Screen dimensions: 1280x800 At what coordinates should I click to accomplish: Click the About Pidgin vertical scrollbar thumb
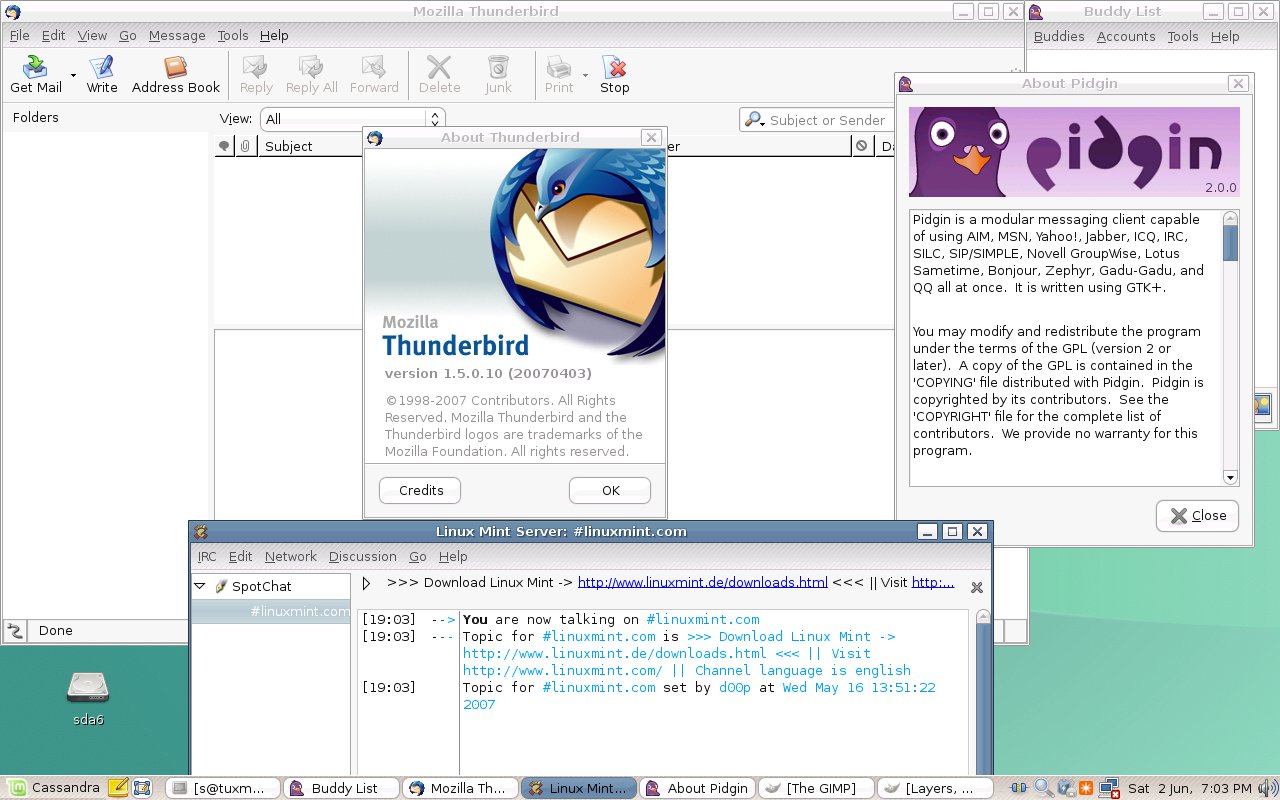[x=1231, y=244]
